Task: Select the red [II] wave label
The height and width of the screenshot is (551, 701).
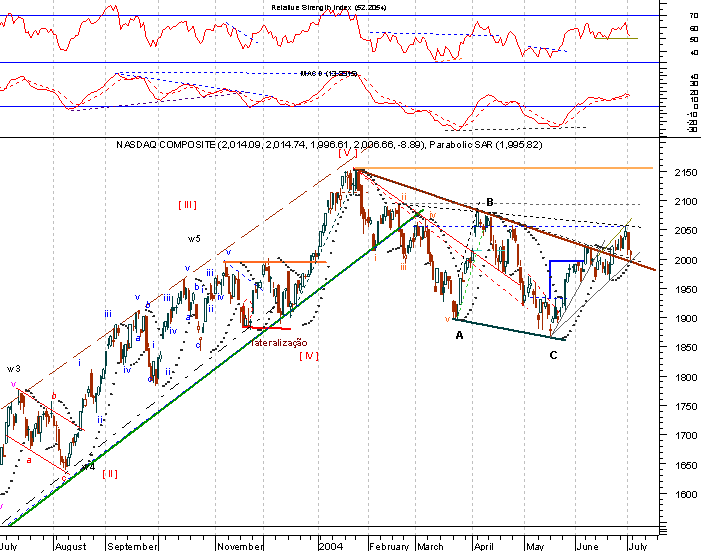Action: 110,474
